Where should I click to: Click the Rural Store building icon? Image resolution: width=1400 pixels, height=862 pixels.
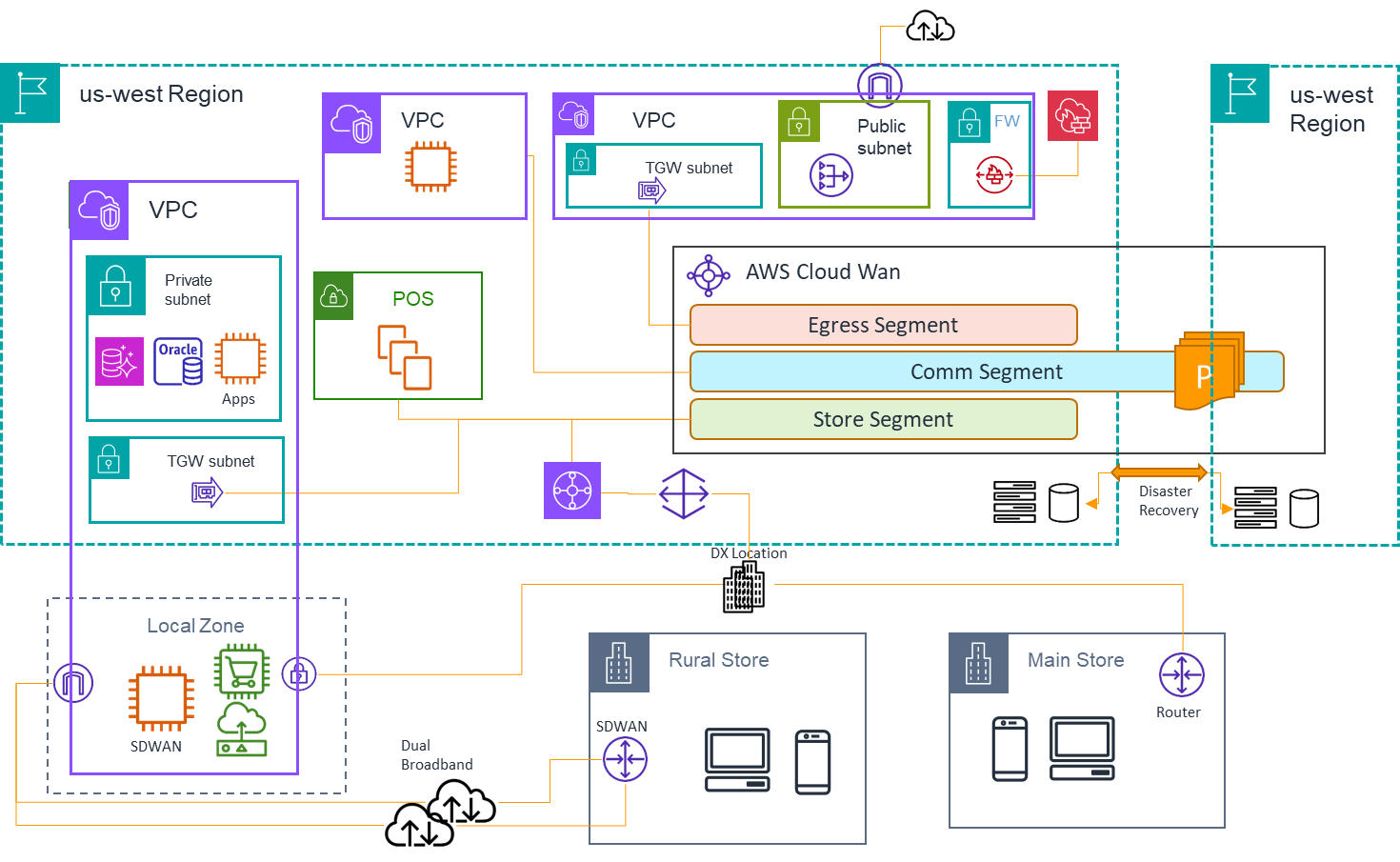coord(619,662)
